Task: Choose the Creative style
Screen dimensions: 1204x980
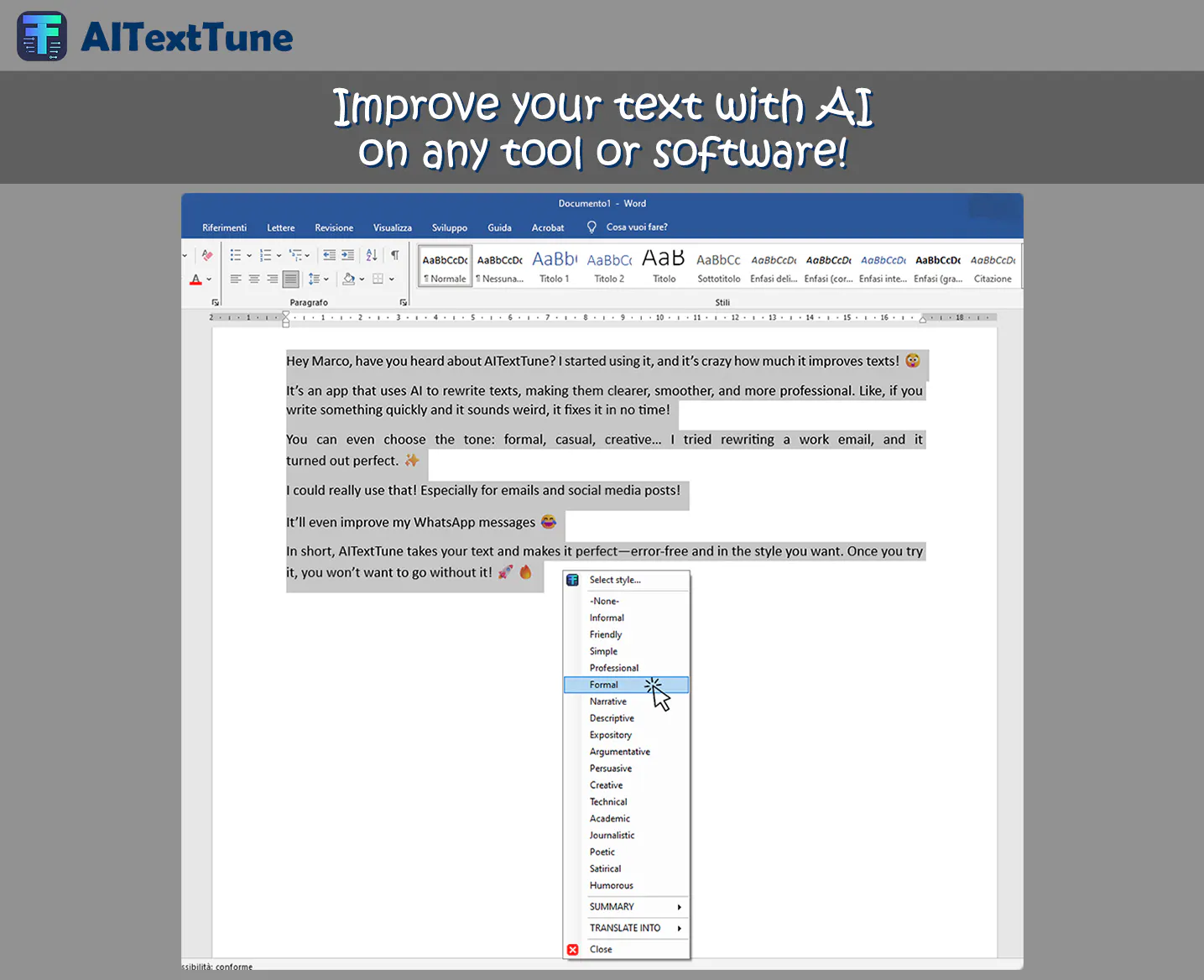Action: click(627, 785)
